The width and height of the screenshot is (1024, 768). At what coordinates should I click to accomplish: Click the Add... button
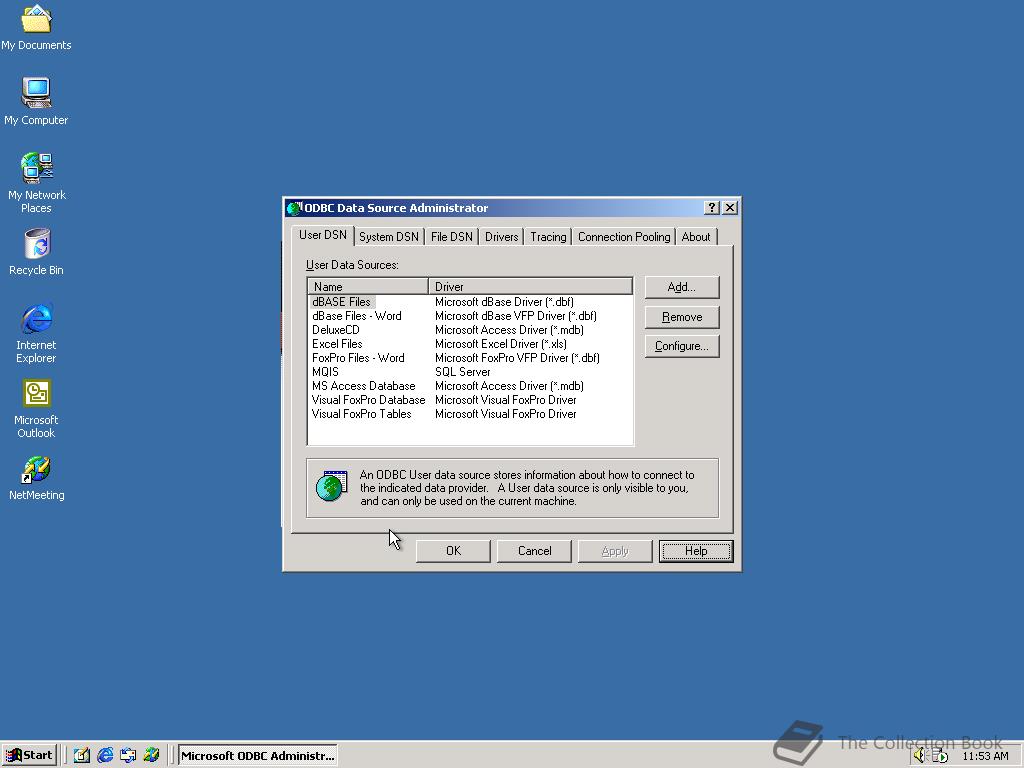pos(682,287)
